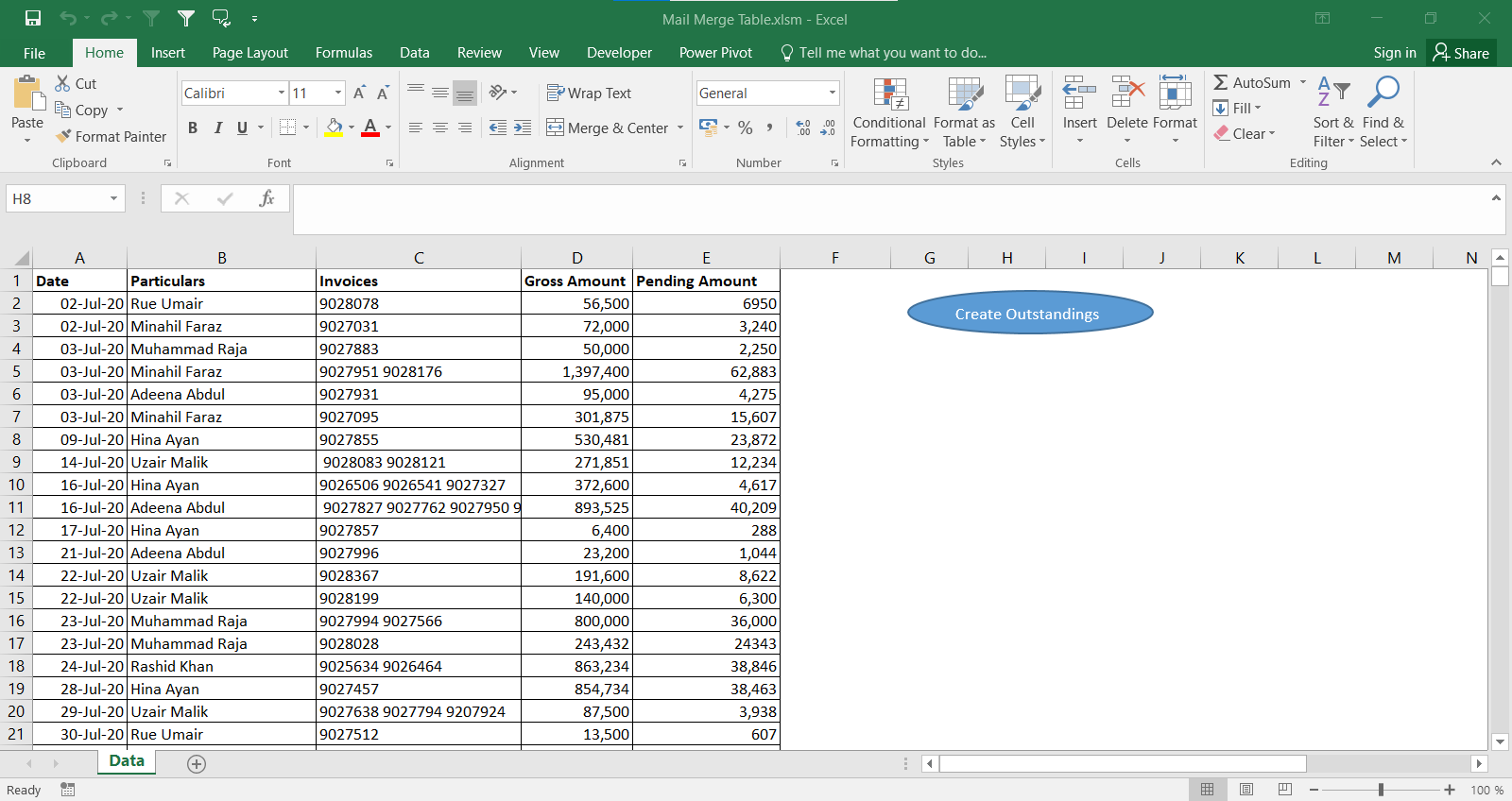Click the AutoSum button
1512x801 pixels.
tap(1252, 82)
